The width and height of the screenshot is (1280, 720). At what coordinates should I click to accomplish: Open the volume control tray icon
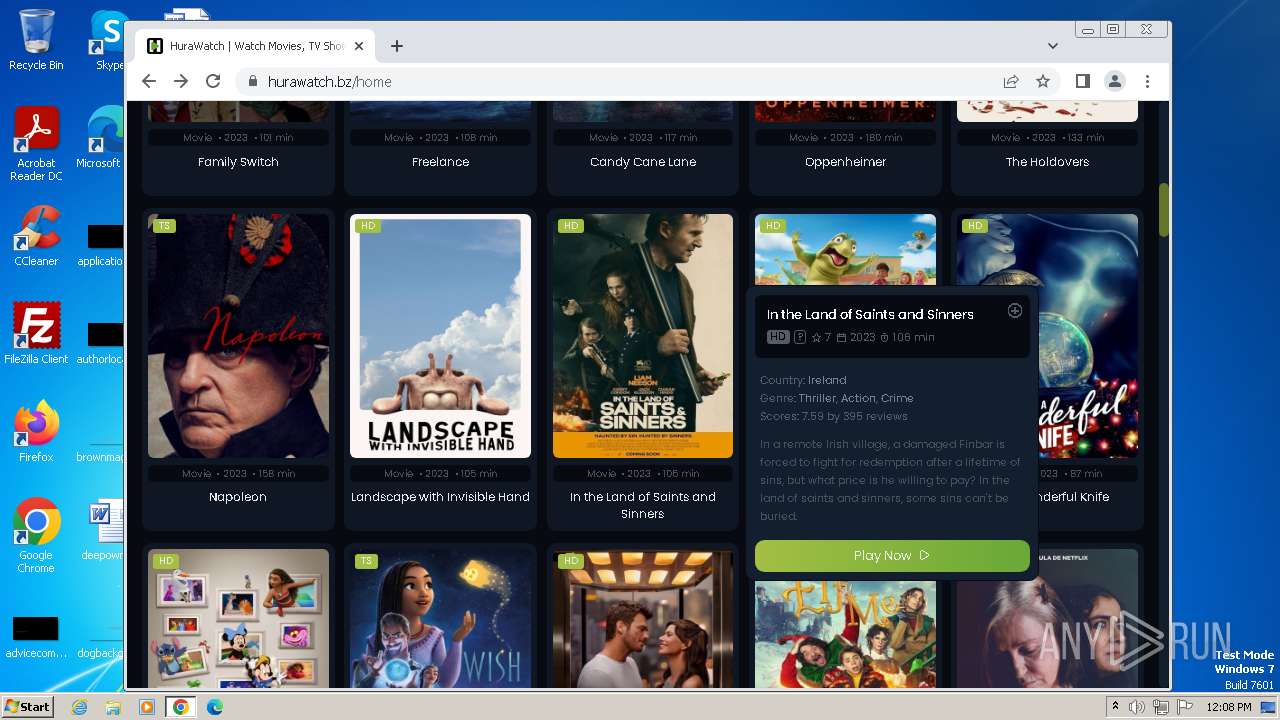(1137, 707)
